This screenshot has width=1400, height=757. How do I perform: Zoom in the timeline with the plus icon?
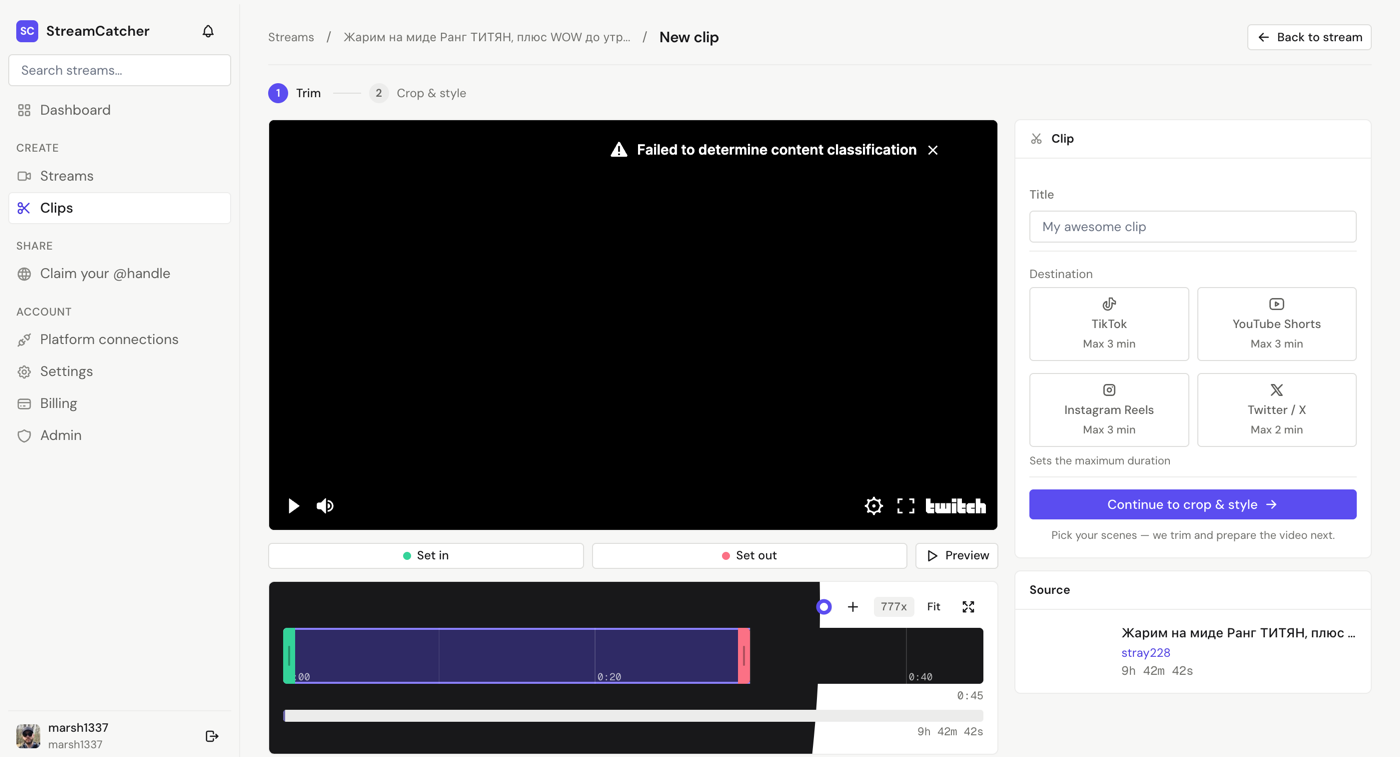pos(853,607)
